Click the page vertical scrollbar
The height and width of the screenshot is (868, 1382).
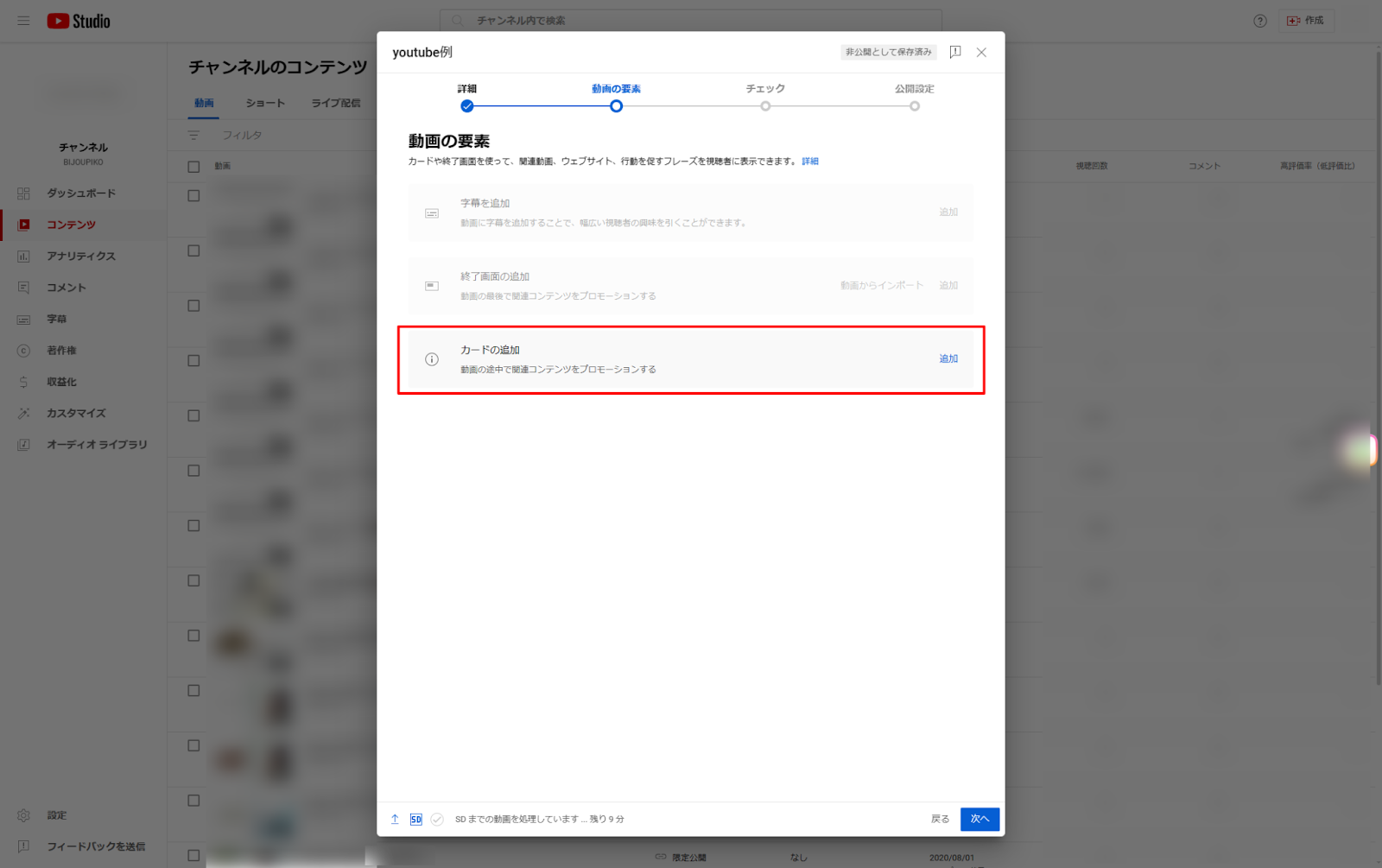tap(1378, 369)
